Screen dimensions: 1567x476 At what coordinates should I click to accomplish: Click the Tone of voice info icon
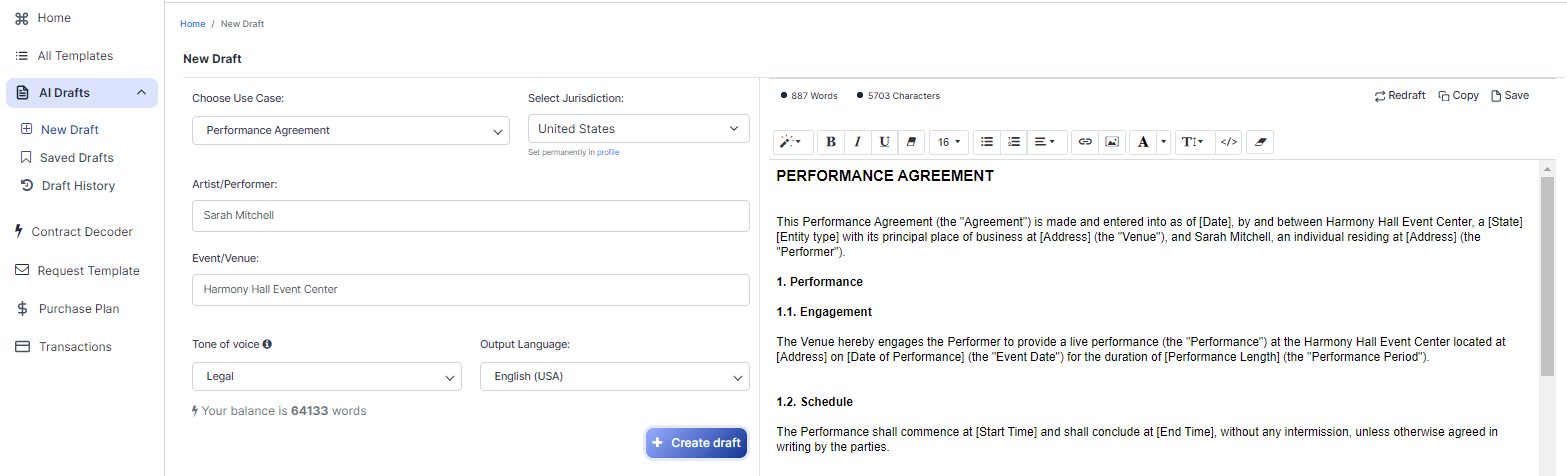[x=267, y=344]
